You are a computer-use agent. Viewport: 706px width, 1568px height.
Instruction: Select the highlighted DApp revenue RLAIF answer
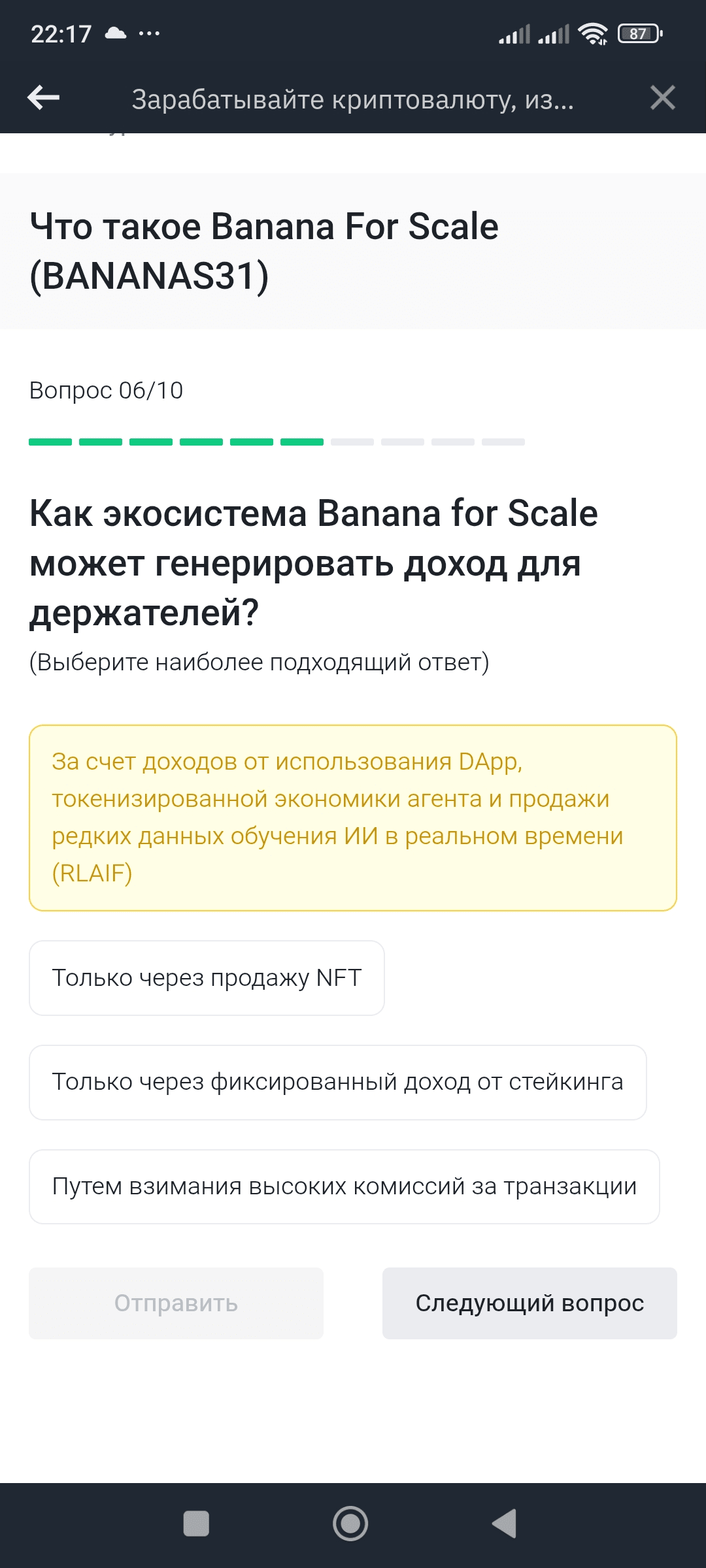click(x=353, y=817)
